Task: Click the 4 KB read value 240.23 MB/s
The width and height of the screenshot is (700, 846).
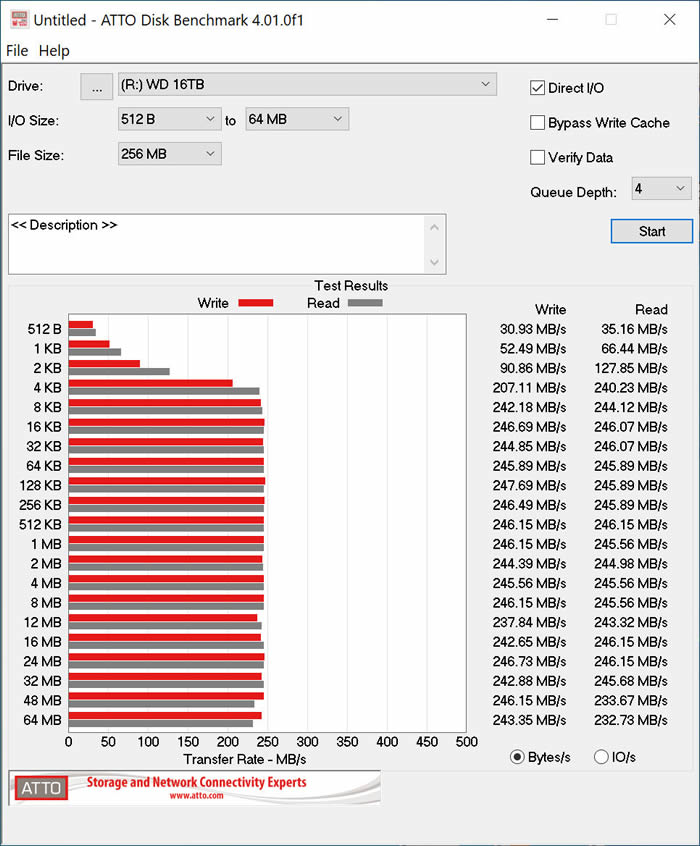Action: 630,388
